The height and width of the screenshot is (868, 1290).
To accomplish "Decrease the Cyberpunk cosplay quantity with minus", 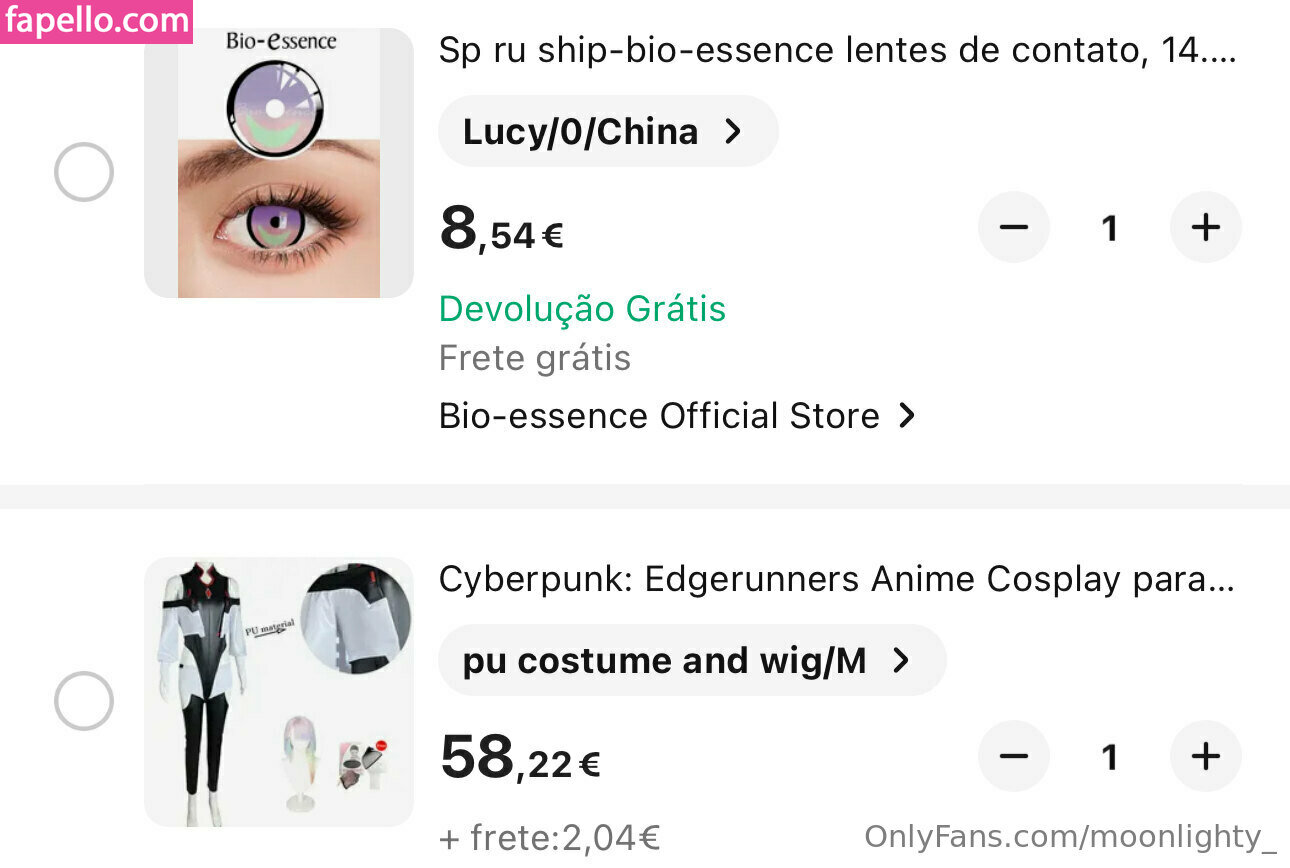I will coord(1014,757).
